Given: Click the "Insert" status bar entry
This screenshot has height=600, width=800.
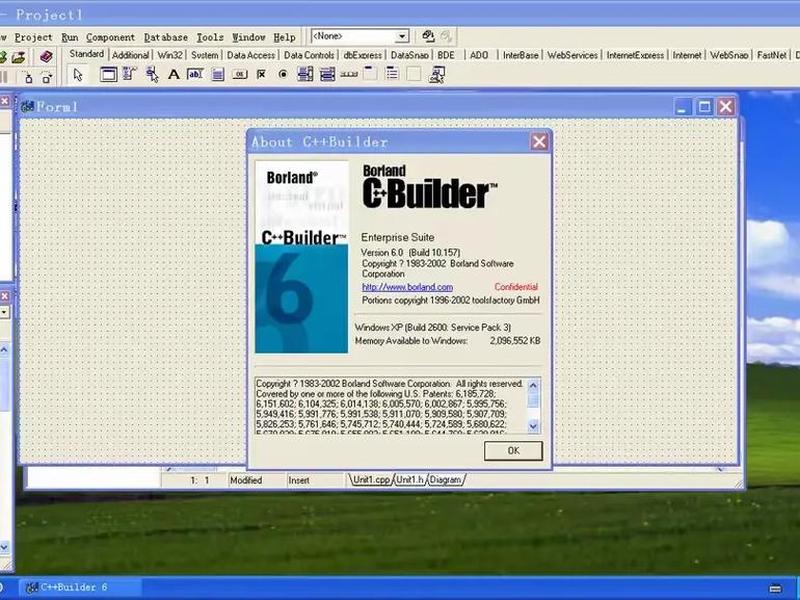Looking at the screenshot, I should (x=298, y=480).
